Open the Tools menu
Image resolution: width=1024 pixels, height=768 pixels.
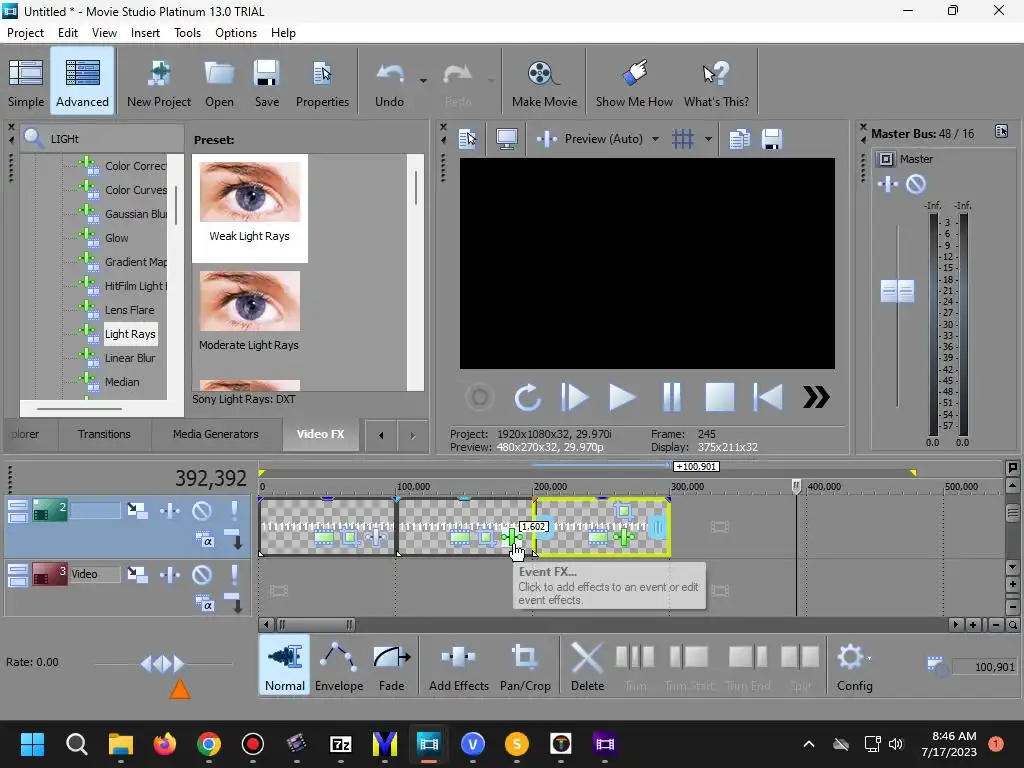click(187, 33)
